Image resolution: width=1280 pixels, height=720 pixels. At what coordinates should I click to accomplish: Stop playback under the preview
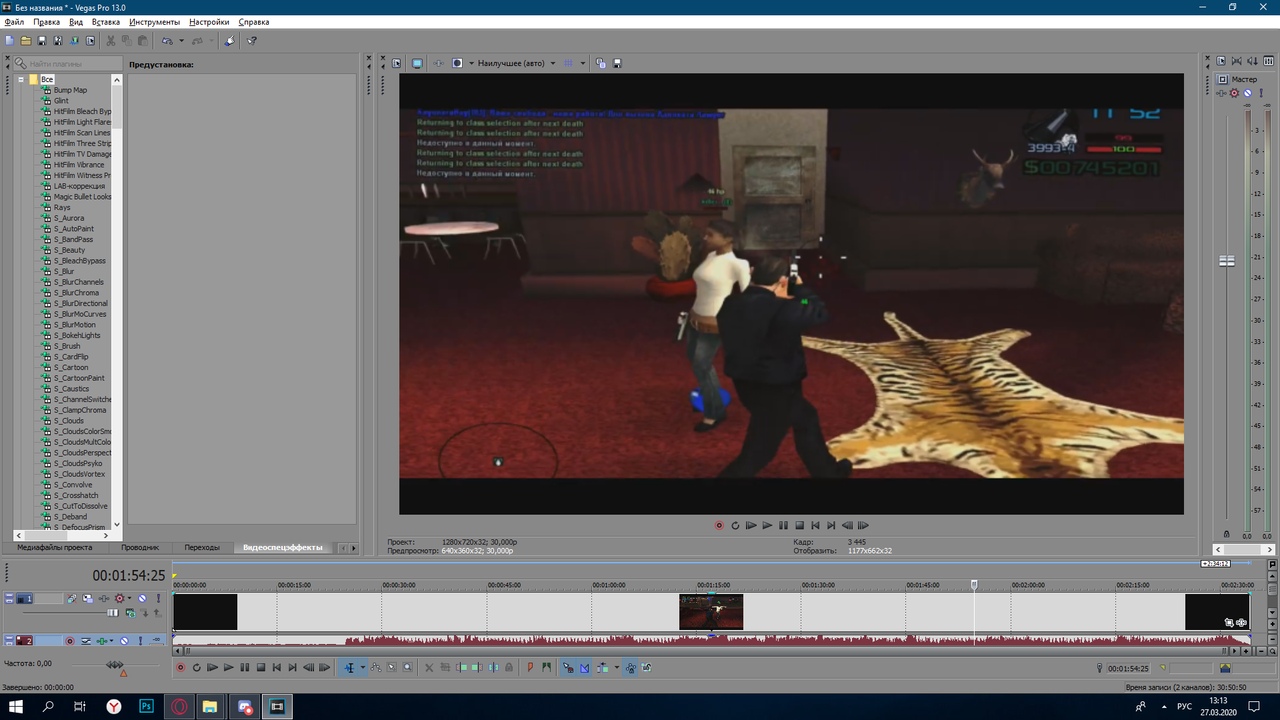pos(799,525)
